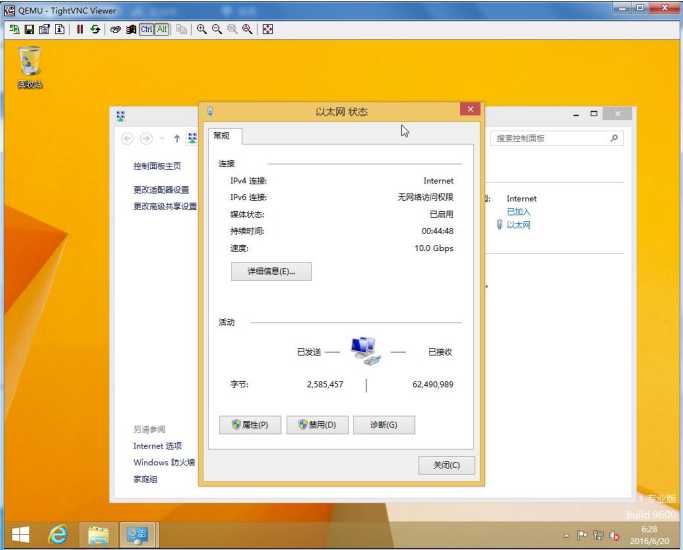Click the Control Panel taskbar button
Viewport: 683px width, 550px height.
click(137, 535)
